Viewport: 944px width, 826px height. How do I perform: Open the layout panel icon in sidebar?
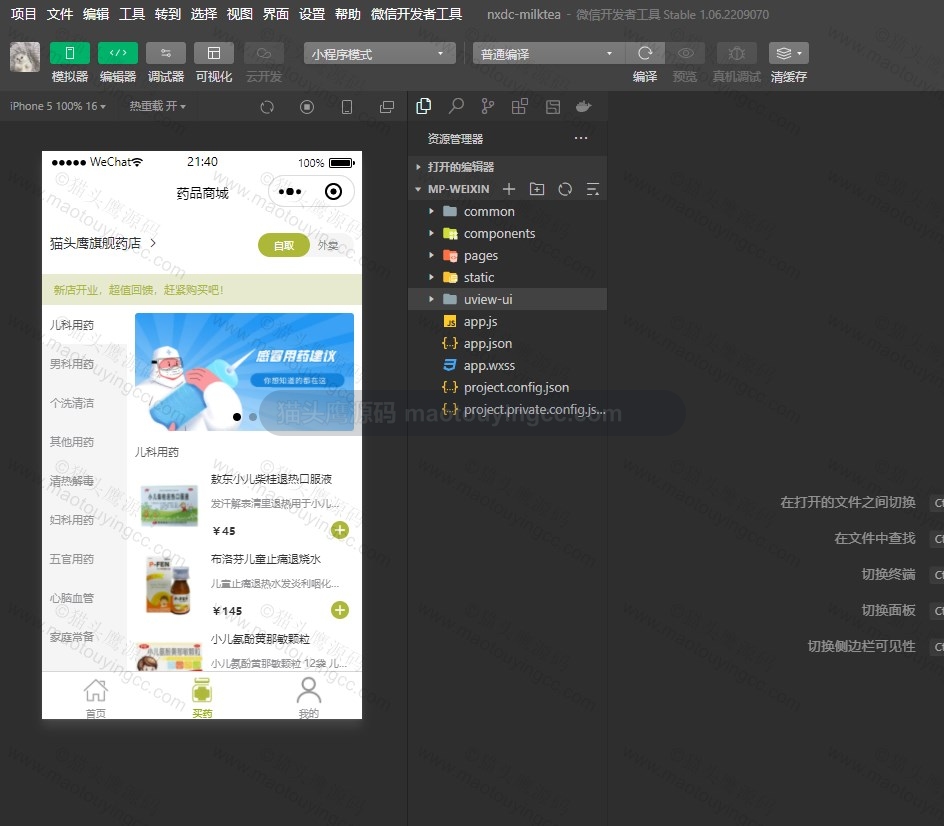pyautogui.click(x=552, y=107)
